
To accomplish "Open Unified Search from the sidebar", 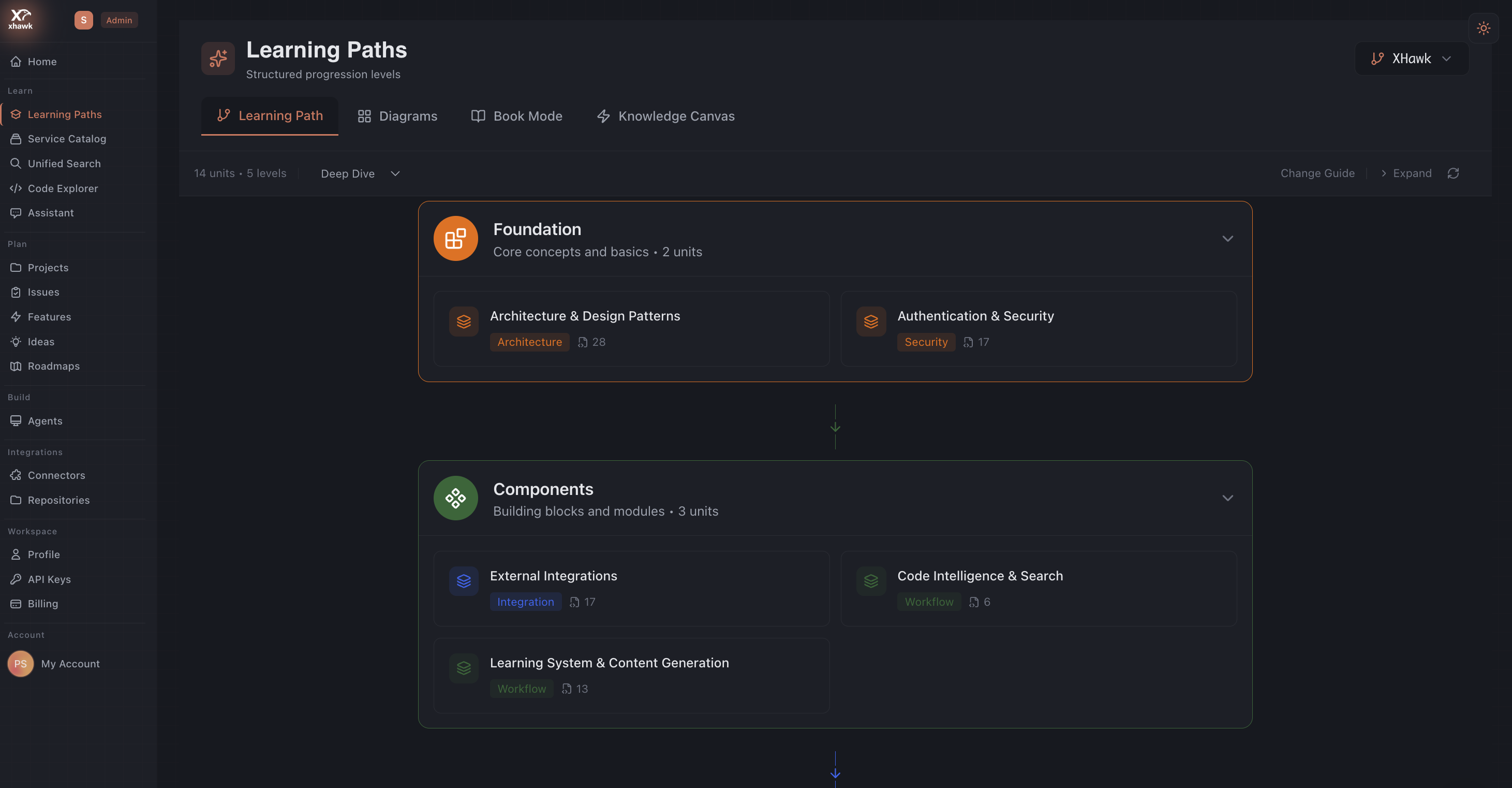I will point(17,163).
